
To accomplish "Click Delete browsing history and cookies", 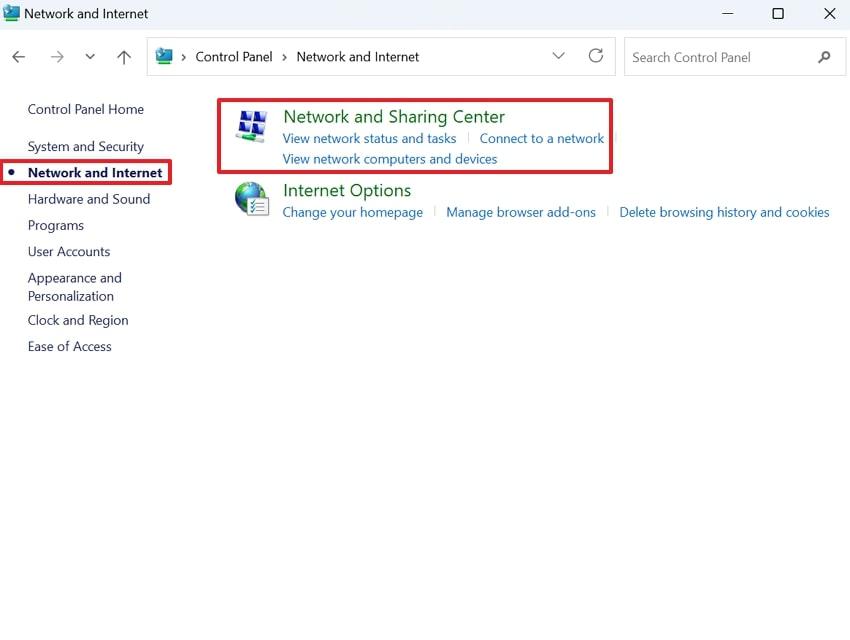I will click(724, 212).
